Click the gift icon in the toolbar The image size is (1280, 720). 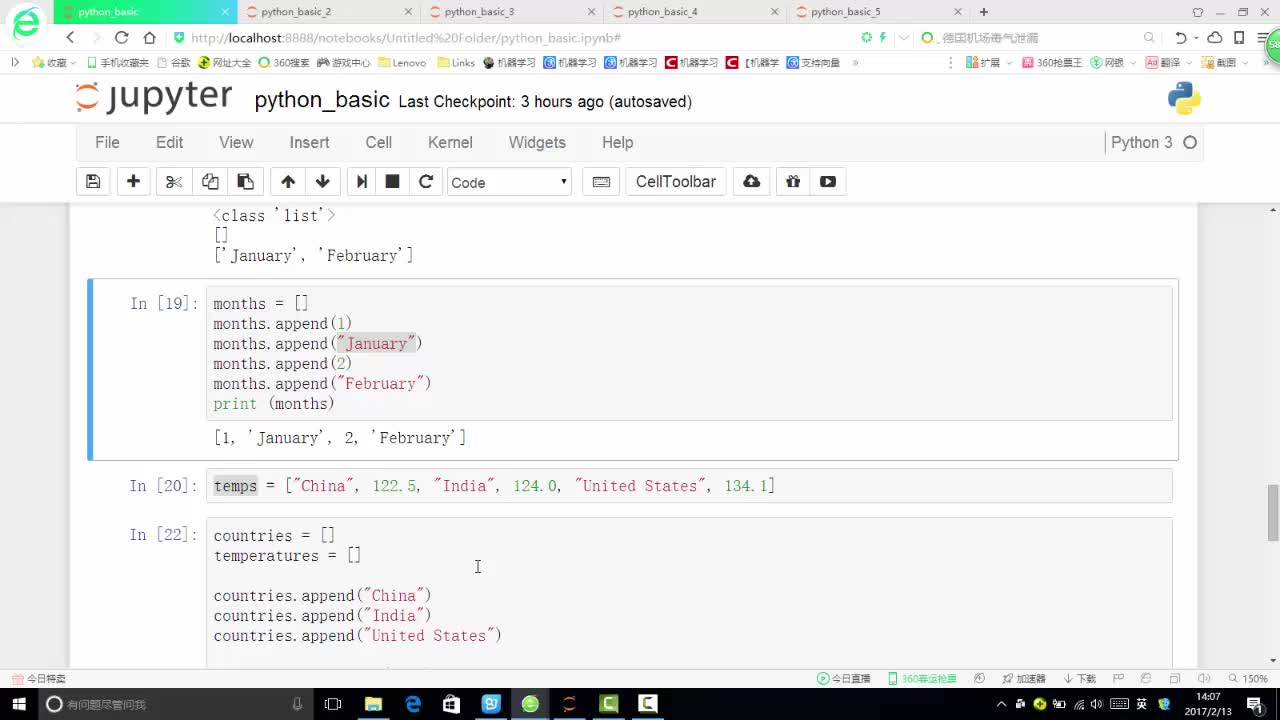[793, 182]
